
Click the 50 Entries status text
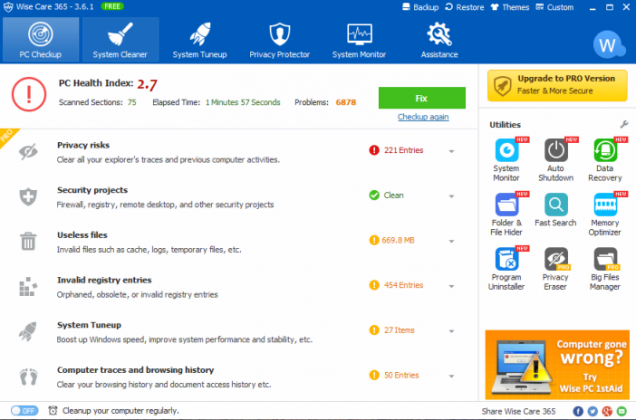401,375
